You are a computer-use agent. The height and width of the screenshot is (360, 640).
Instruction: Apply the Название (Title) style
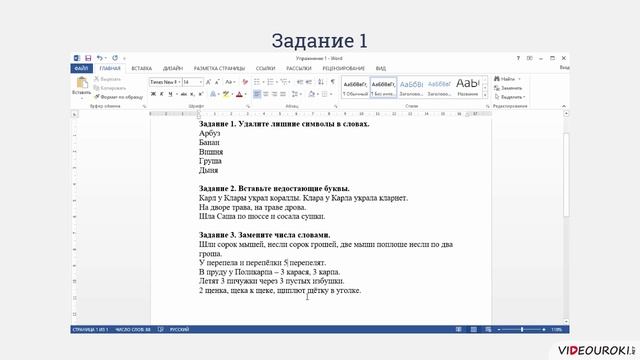[x=468, y=87]
